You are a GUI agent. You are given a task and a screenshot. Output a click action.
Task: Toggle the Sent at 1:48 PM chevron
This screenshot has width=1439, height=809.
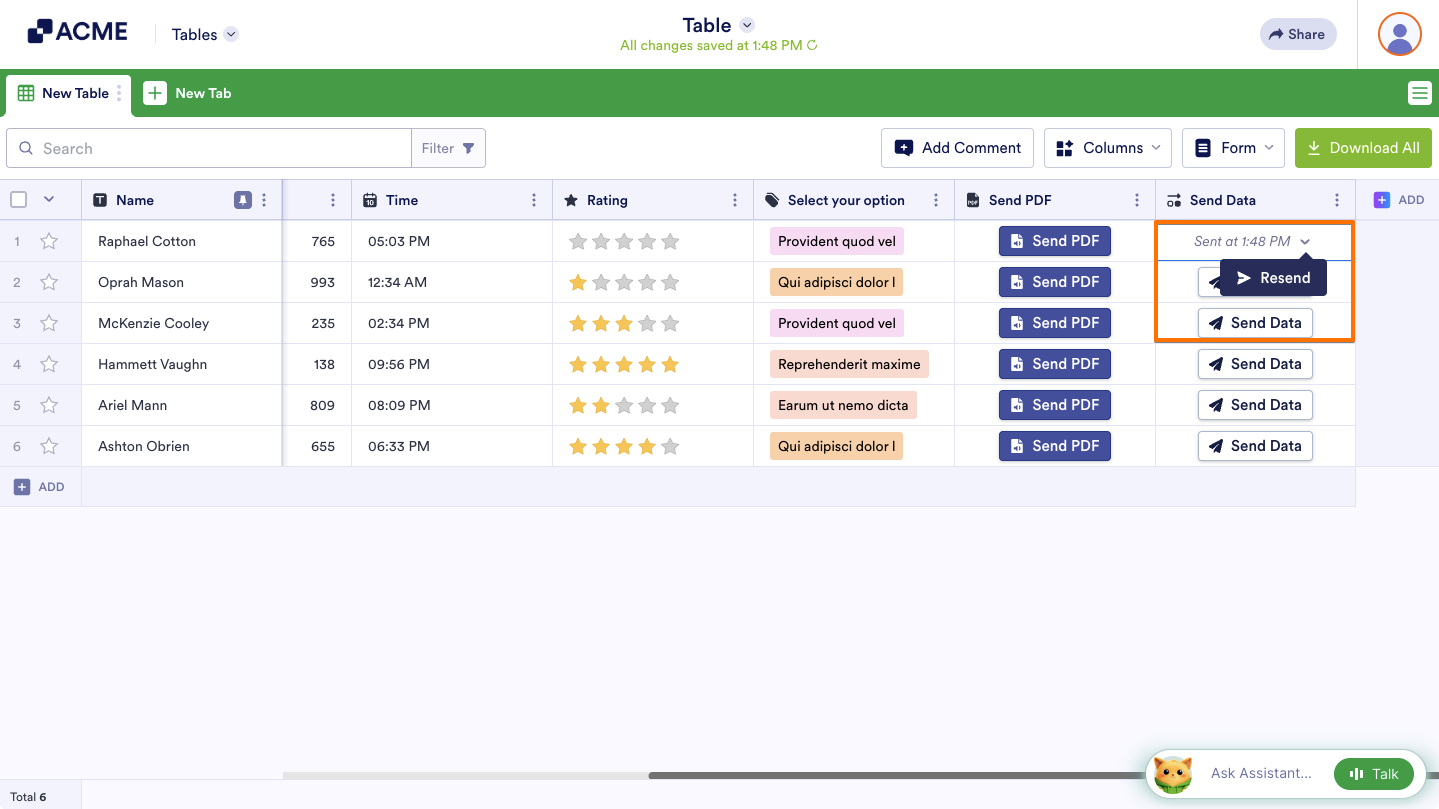pos(1305,242)
